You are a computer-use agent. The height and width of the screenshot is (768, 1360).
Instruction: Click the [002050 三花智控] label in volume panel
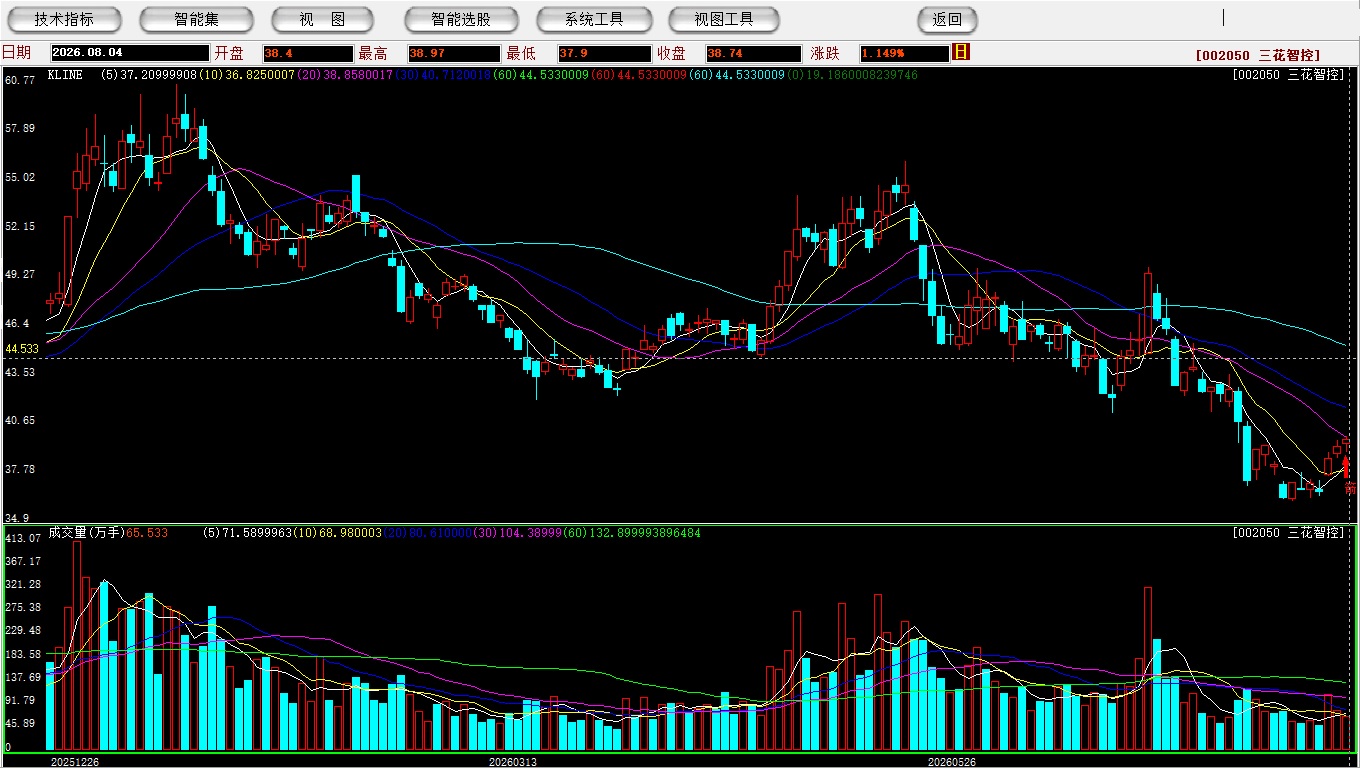(x=1288, y=533)
